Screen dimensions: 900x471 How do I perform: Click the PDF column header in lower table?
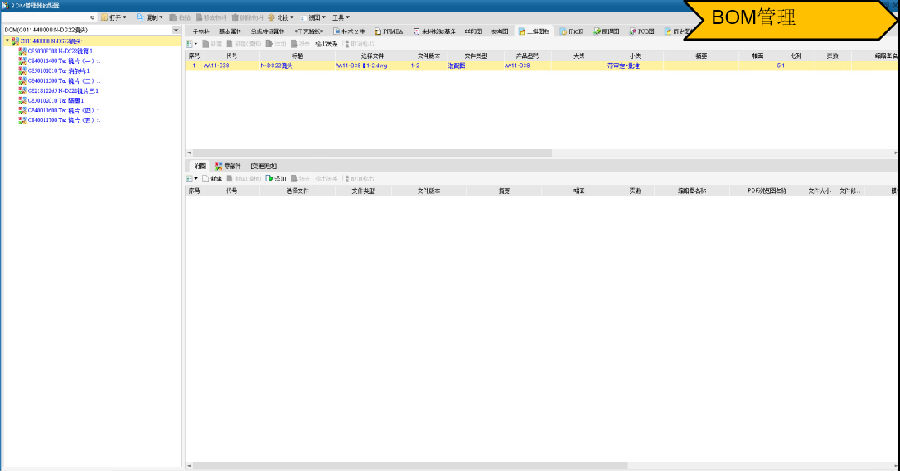(766, 191)
